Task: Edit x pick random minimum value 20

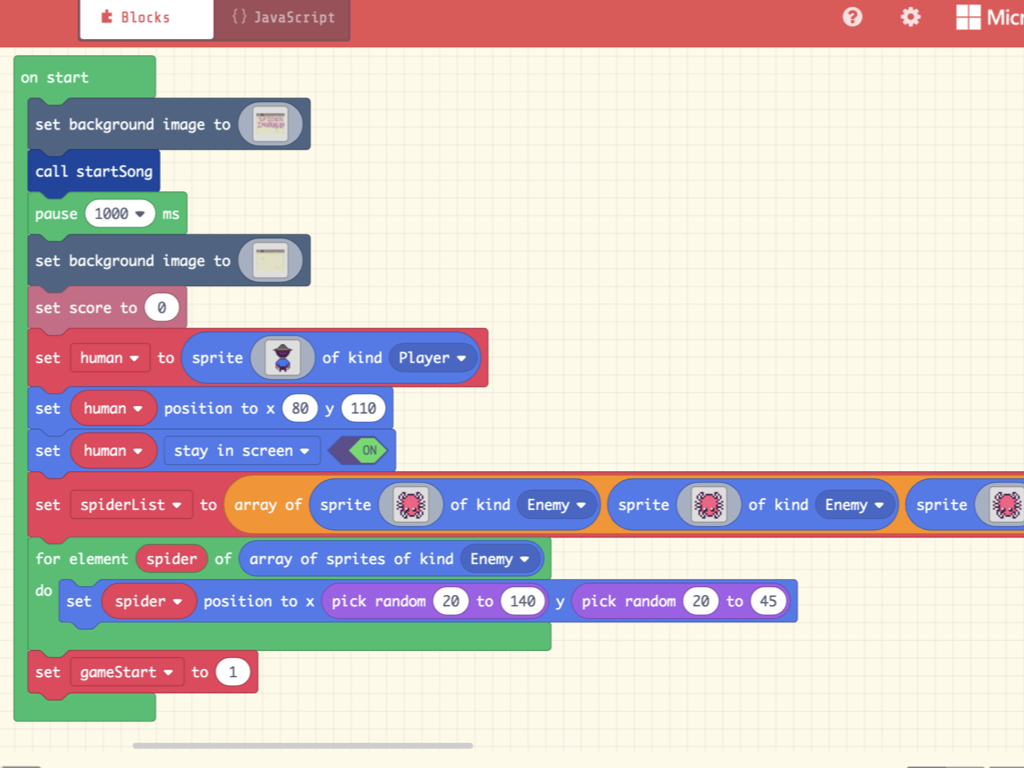Action: click(x=451, y=601)
